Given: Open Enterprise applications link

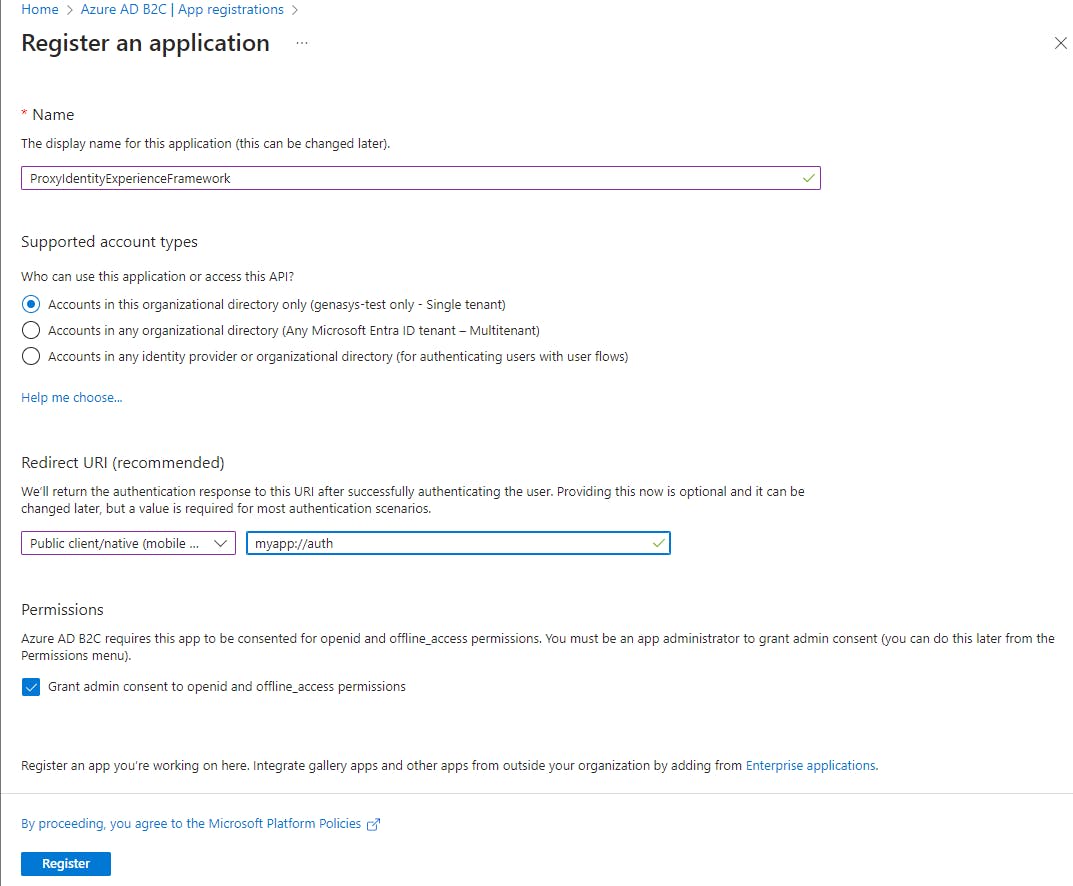Looking at the screenshot, I should tap(811, 766).
